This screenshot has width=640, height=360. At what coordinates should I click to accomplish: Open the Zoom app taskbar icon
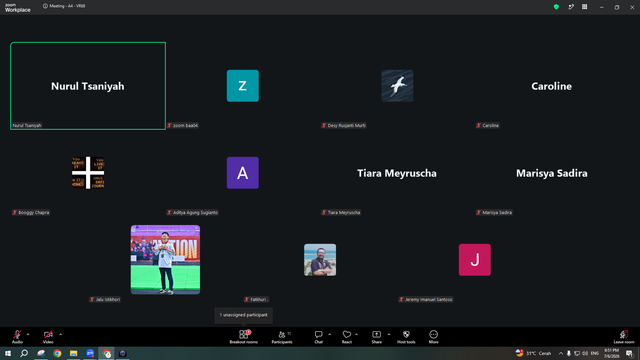point(90,353)
